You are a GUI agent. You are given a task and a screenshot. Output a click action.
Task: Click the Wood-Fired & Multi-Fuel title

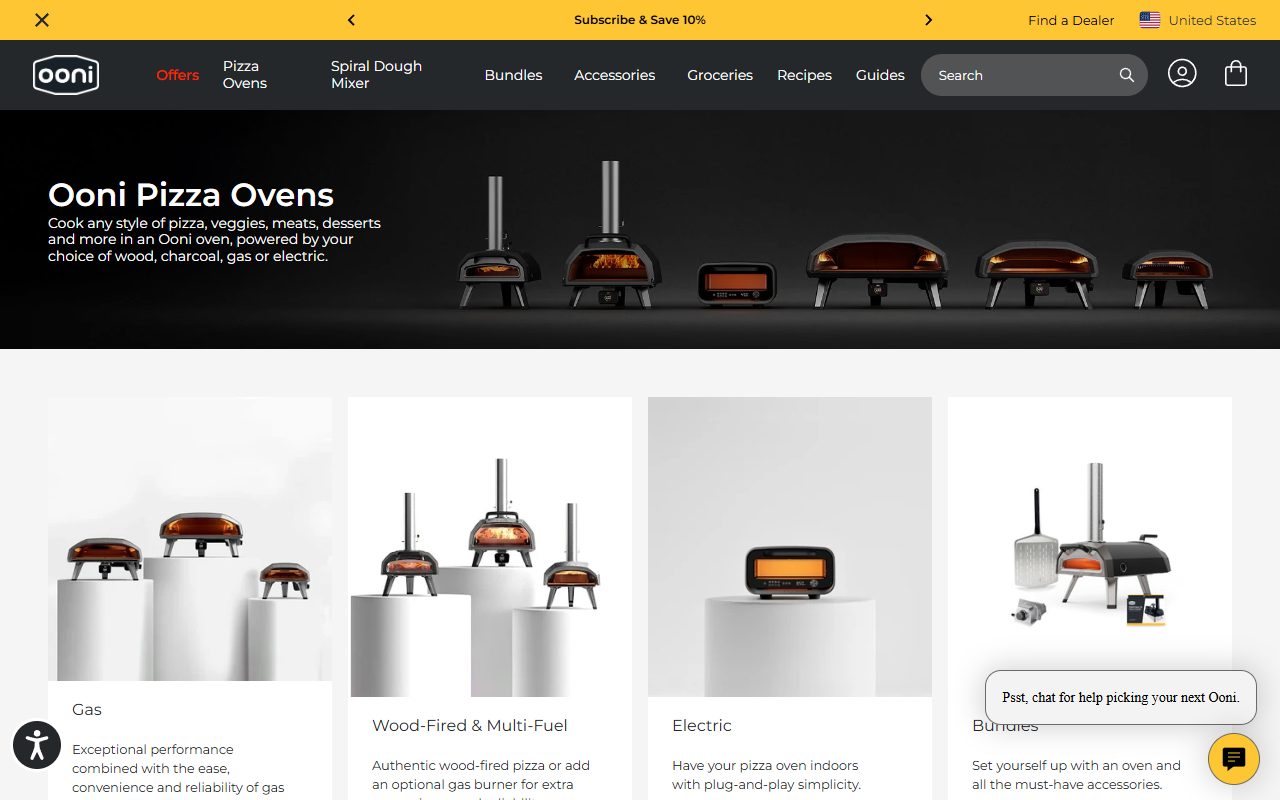click(470, 725)
